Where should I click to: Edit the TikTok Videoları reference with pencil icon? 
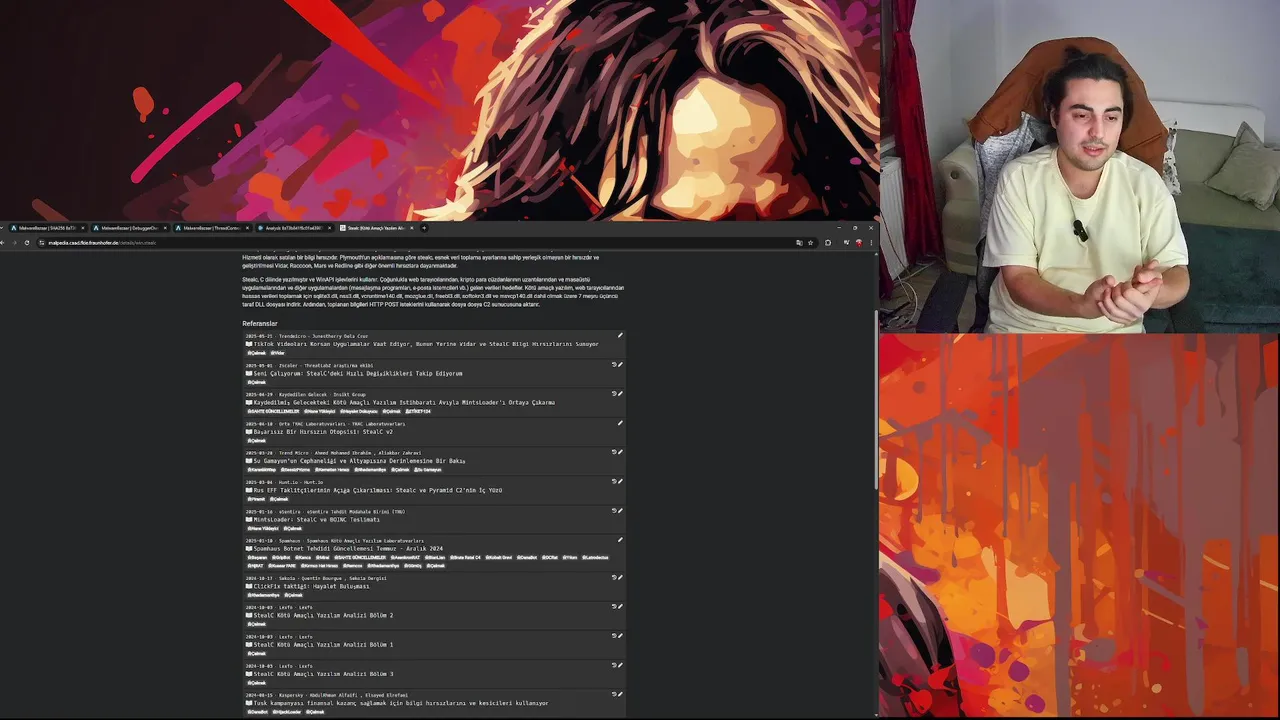[x=620, y=335]
